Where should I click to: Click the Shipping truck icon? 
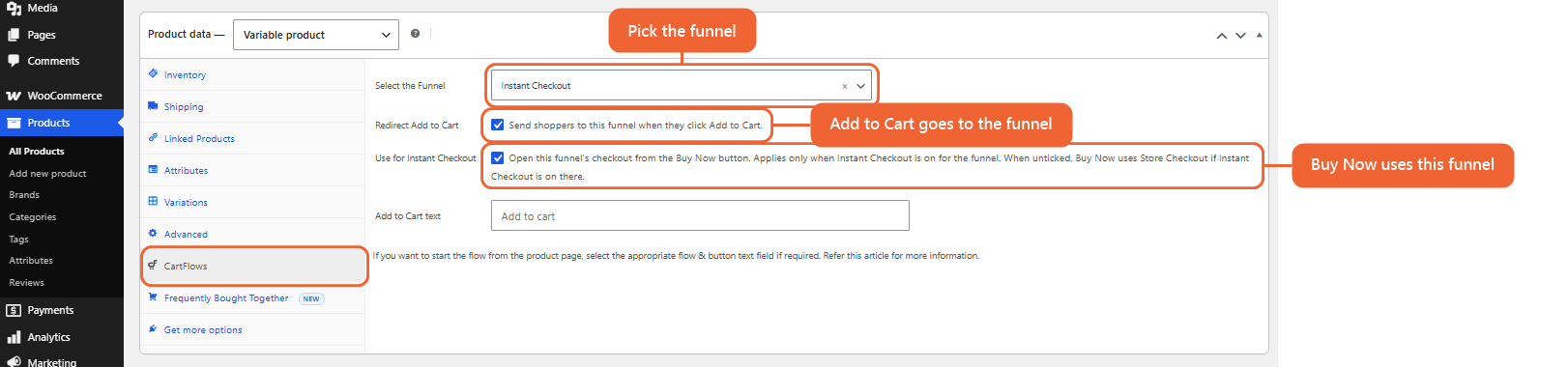tap(153, 106)
